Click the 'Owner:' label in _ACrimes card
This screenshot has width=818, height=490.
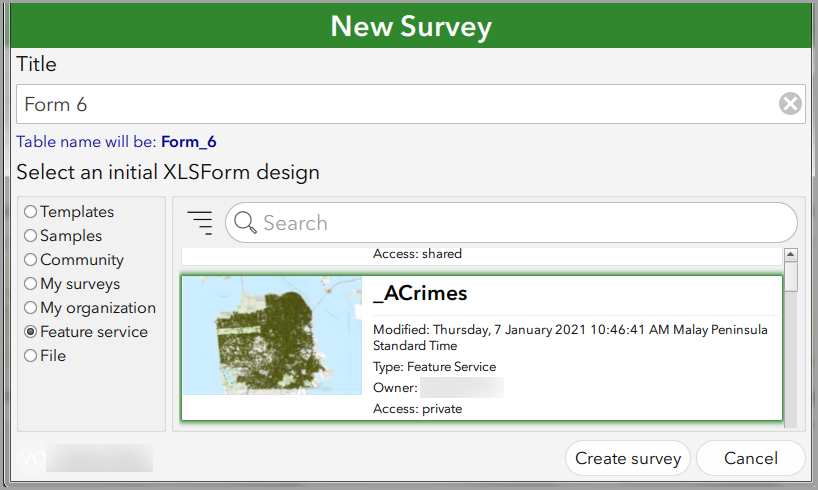395,388
